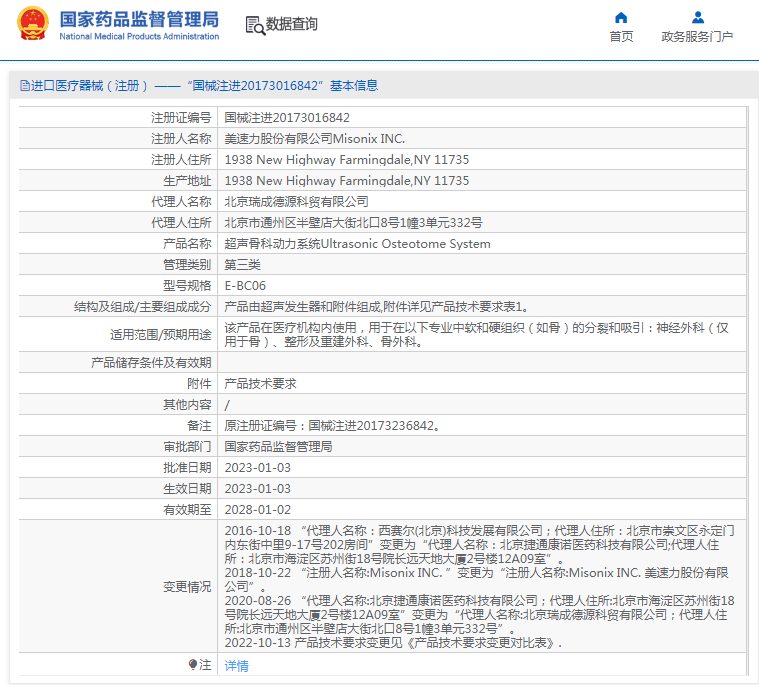
Task: Click the 国家药品监督管理局 site title
Action: 139,19
